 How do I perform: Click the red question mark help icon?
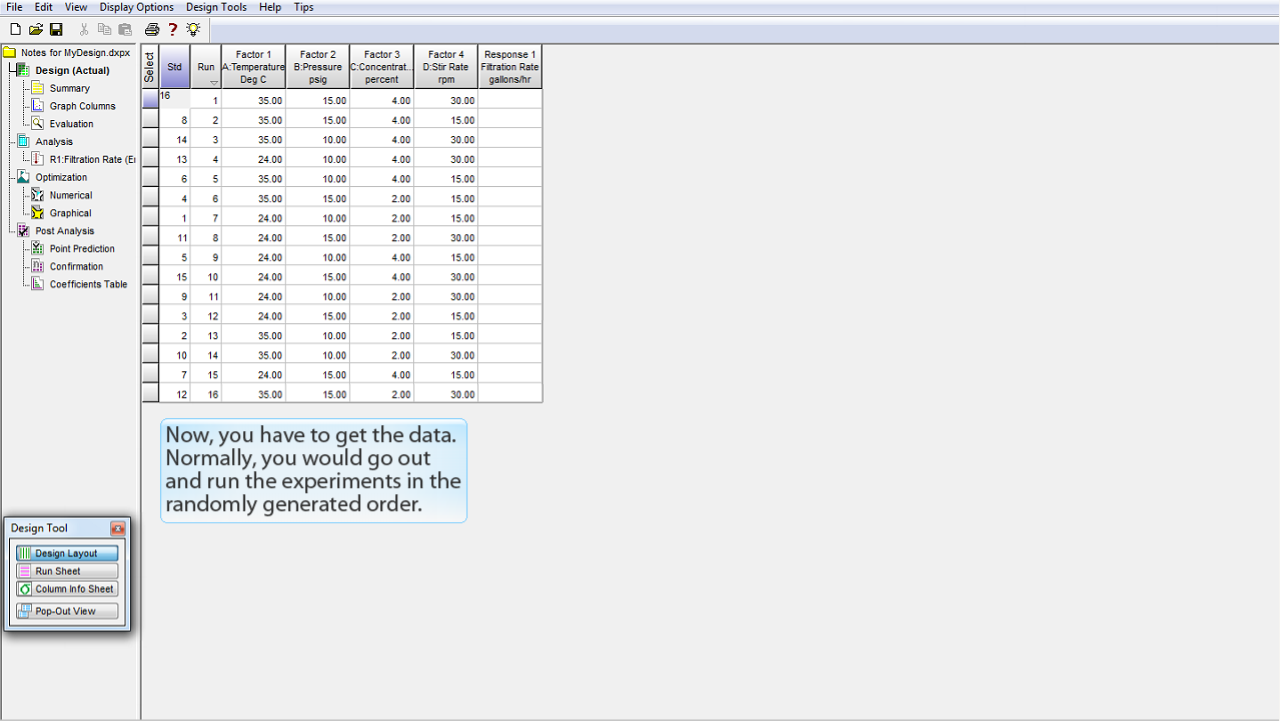[173, 30]
